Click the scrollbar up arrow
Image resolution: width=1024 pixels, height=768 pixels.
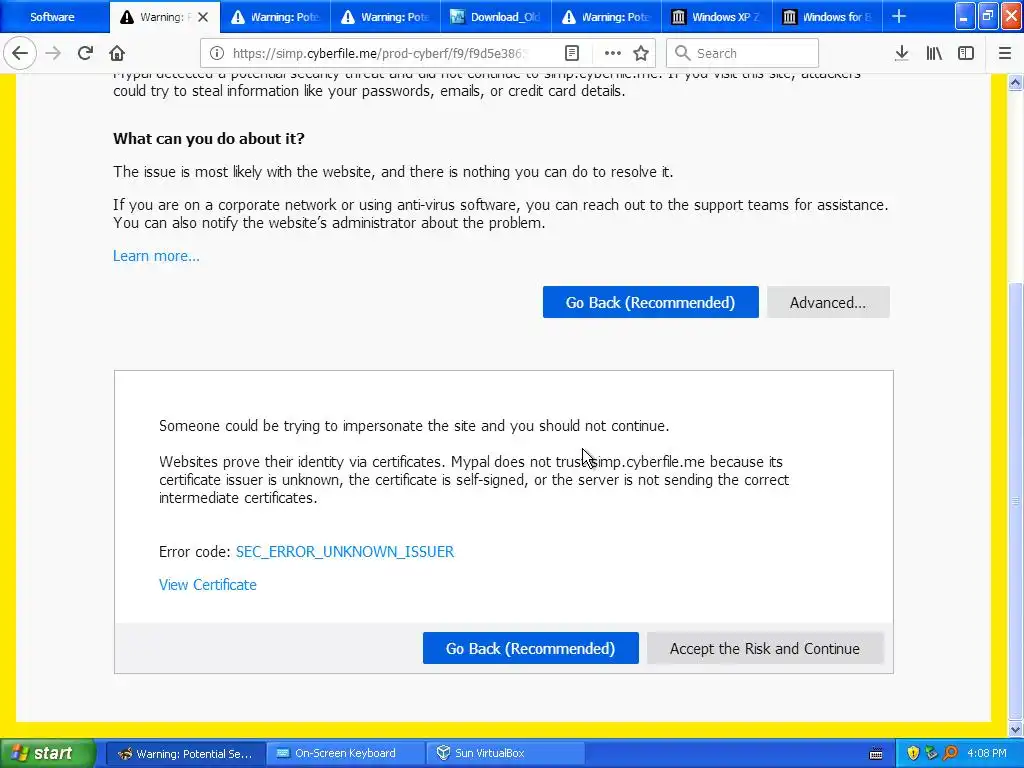click(x=1016, y=82)
